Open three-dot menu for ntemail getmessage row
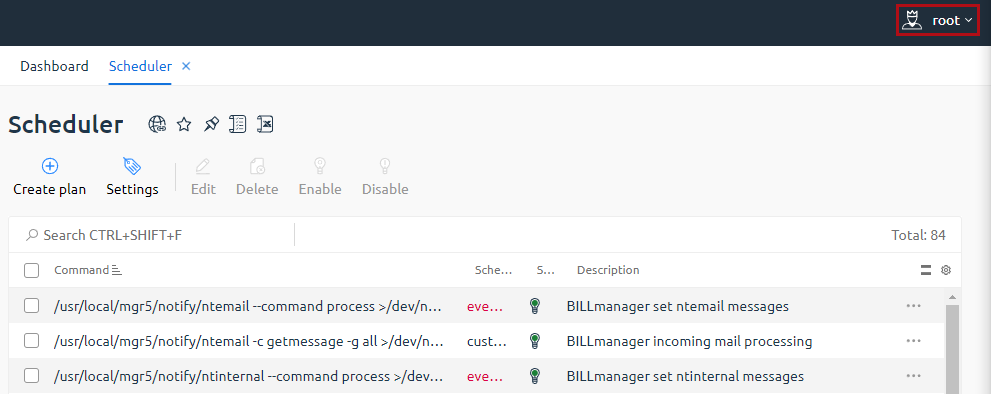Screen dimensions: 991x394 [913, 342]
